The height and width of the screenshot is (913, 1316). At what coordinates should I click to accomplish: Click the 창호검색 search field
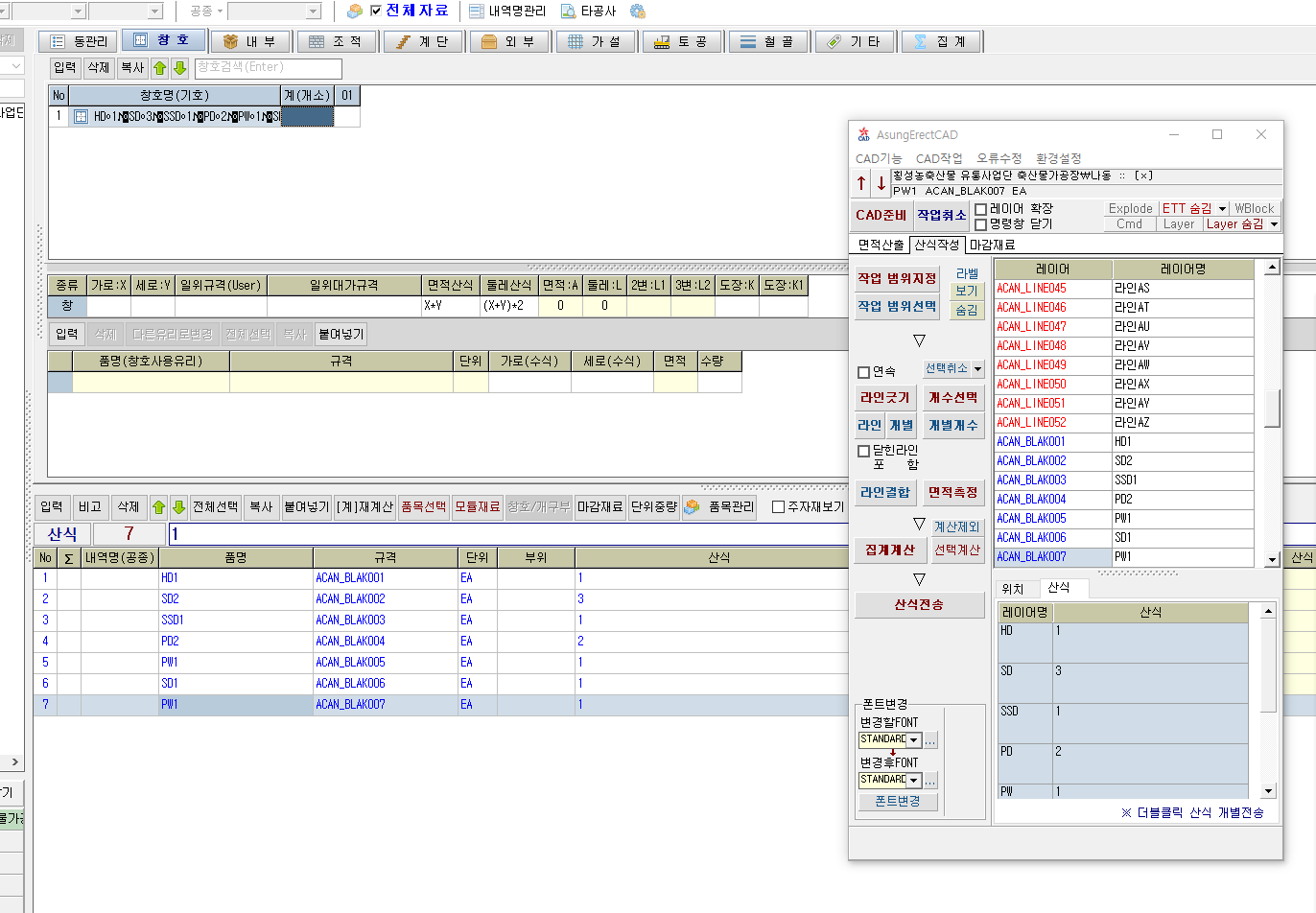(x=269, y=68)
